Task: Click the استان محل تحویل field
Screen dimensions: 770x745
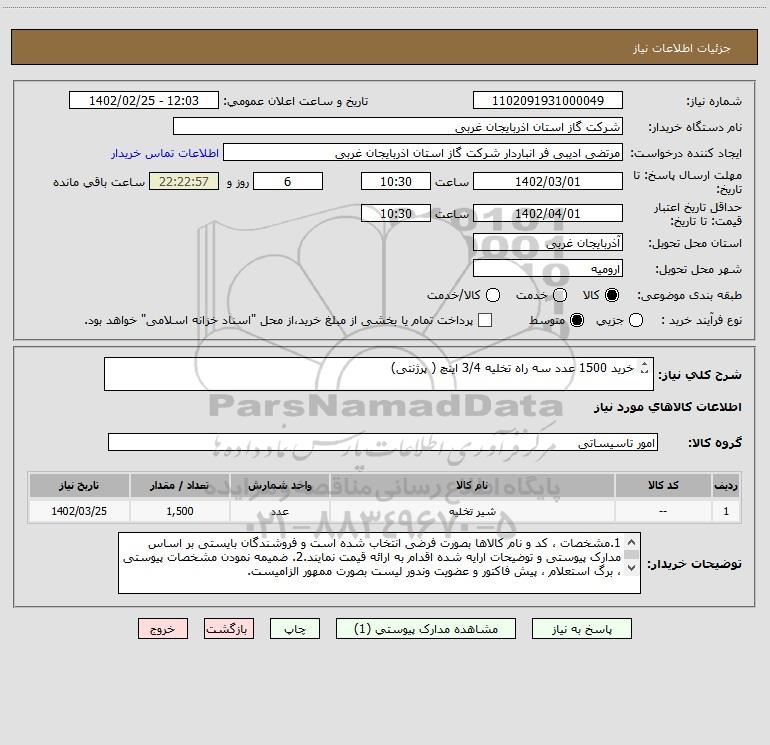Action: 548,242
